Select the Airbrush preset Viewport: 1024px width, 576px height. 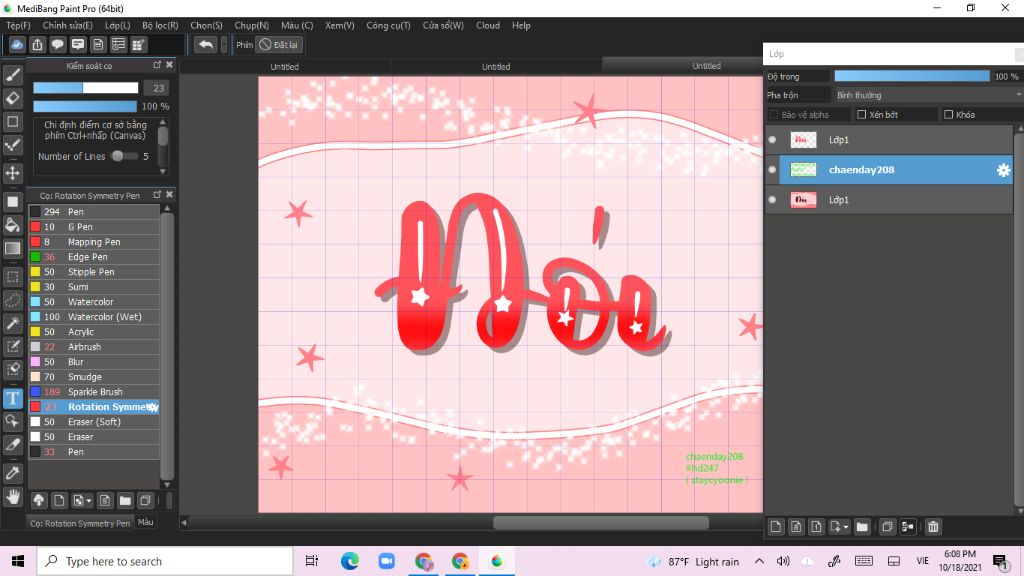[x=94, y=347]
